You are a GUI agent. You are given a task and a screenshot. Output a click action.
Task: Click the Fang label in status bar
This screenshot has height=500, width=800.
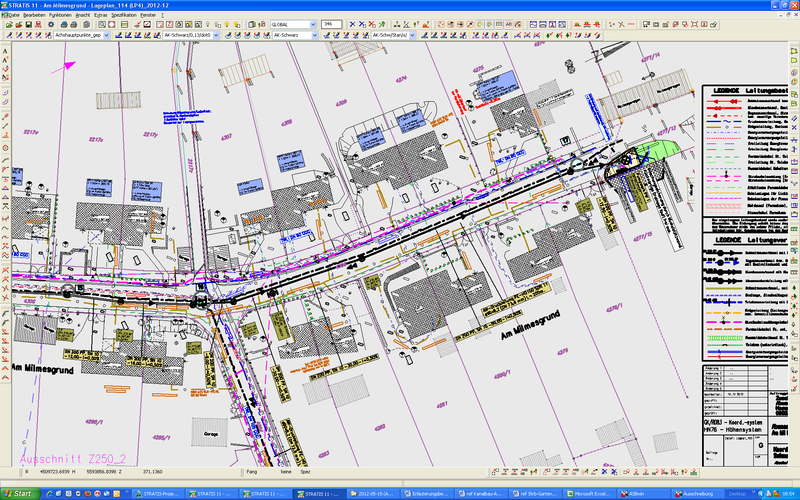click(x=252, y=472)
